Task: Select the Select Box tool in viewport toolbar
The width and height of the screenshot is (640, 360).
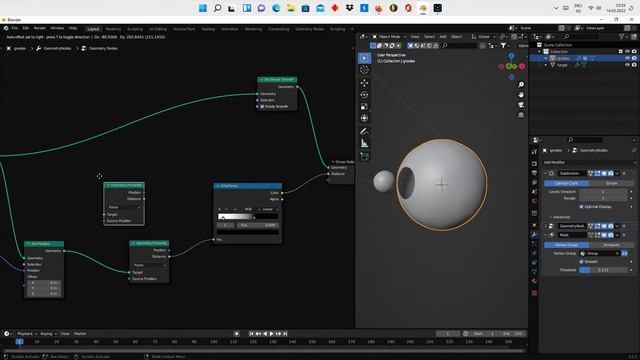Action: (364, 58)
